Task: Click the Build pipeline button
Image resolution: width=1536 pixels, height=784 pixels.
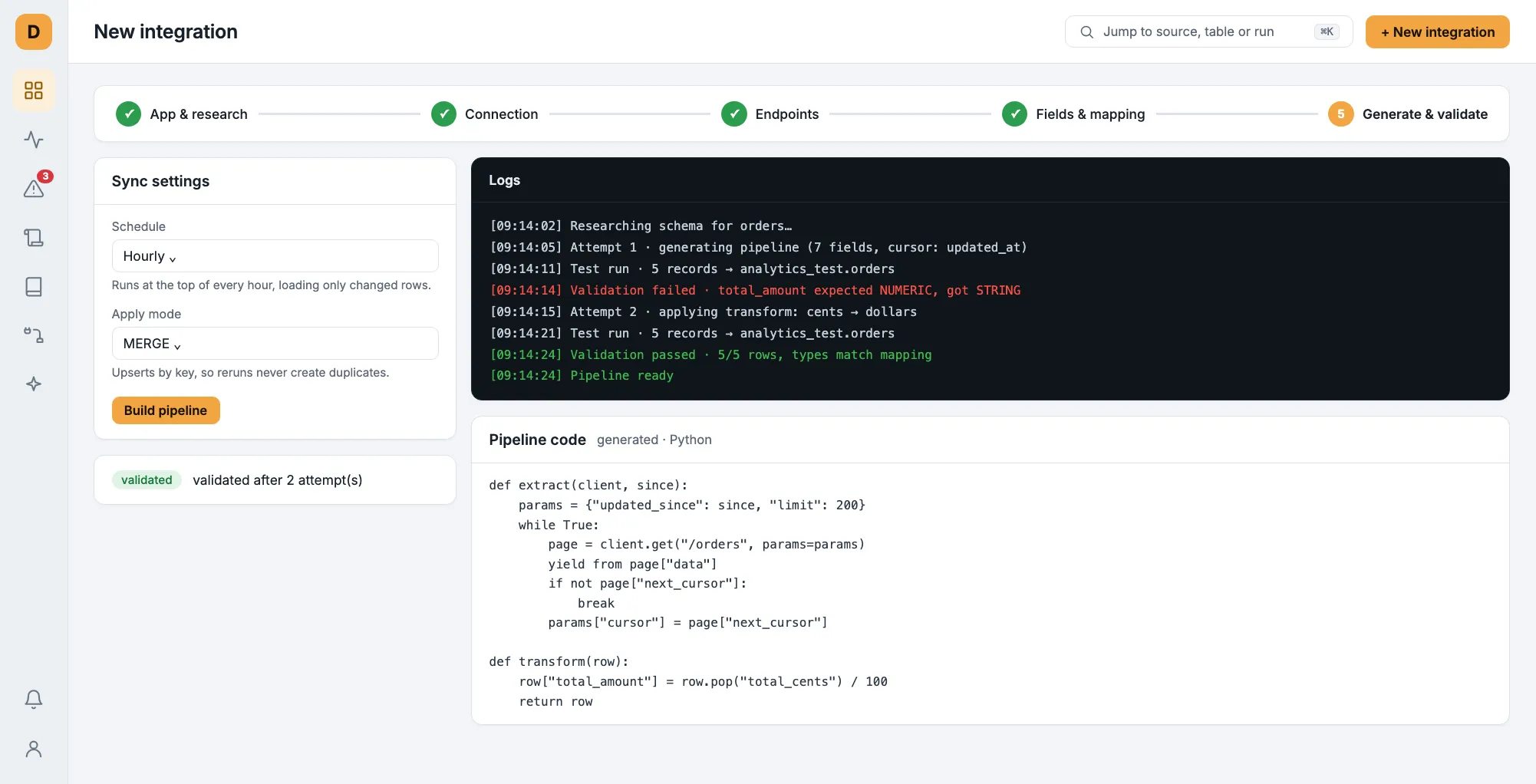Action: point(166,410)
